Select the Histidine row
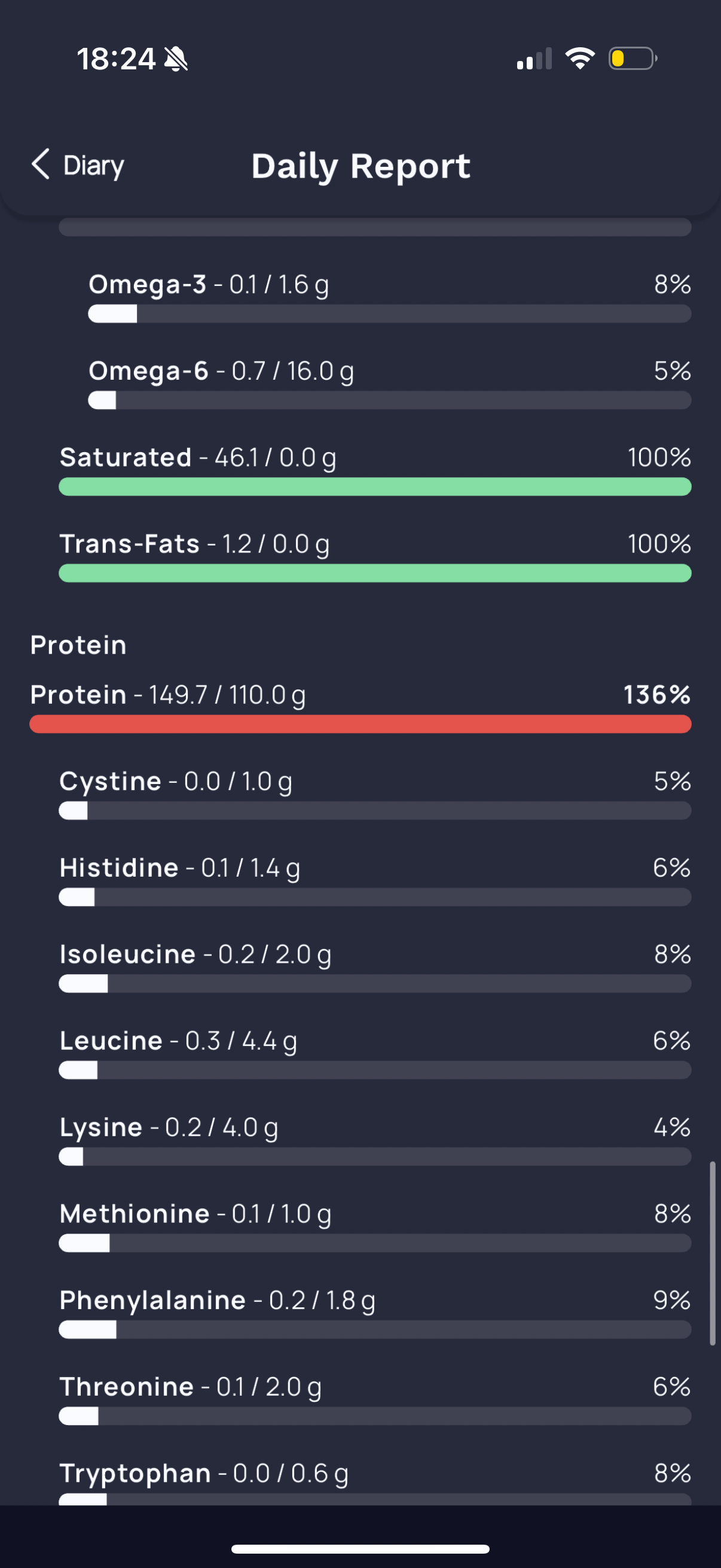This screenshot has height=1568, width=721. [375, 880]
